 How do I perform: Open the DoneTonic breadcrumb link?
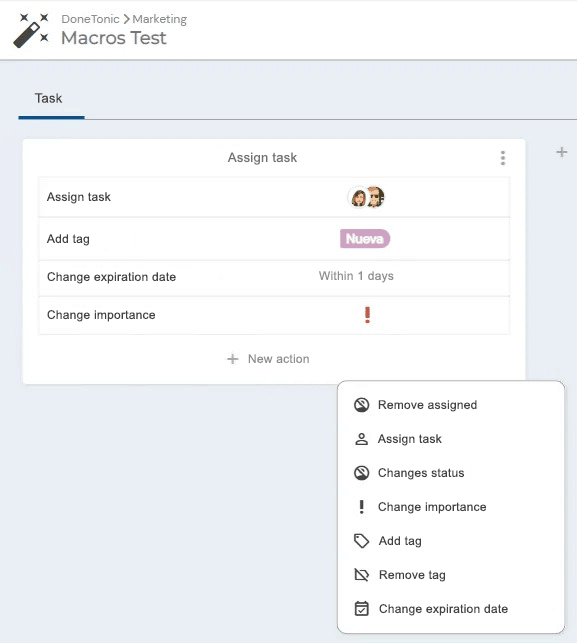coord(90,19)
